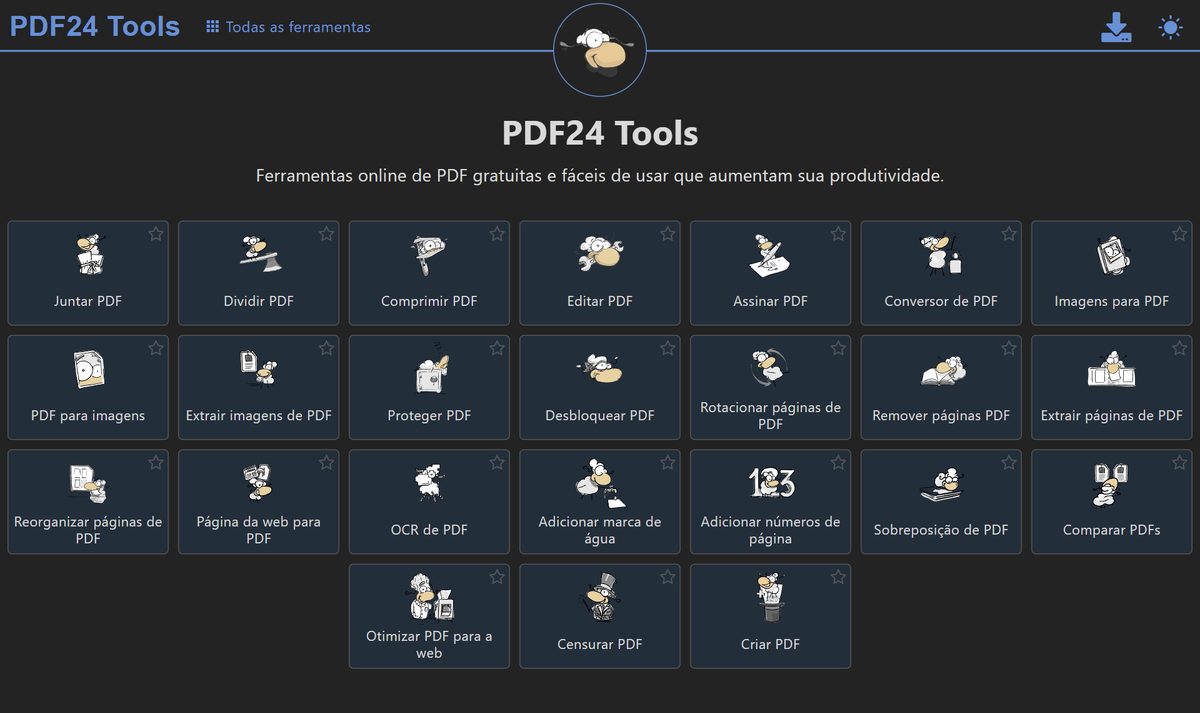This screenshot has width=1200, height=713.
Task: Star the Proteger PDF tile
Action: pos(497,348)
